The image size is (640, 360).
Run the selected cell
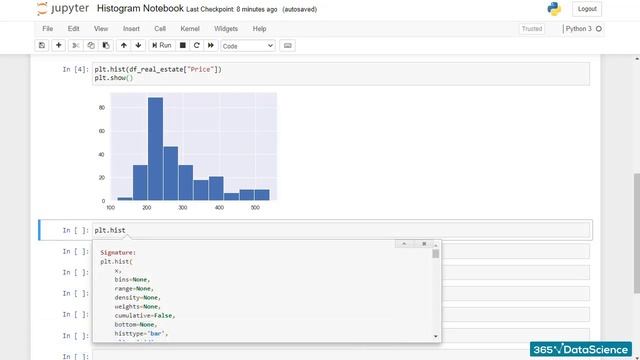162,45
